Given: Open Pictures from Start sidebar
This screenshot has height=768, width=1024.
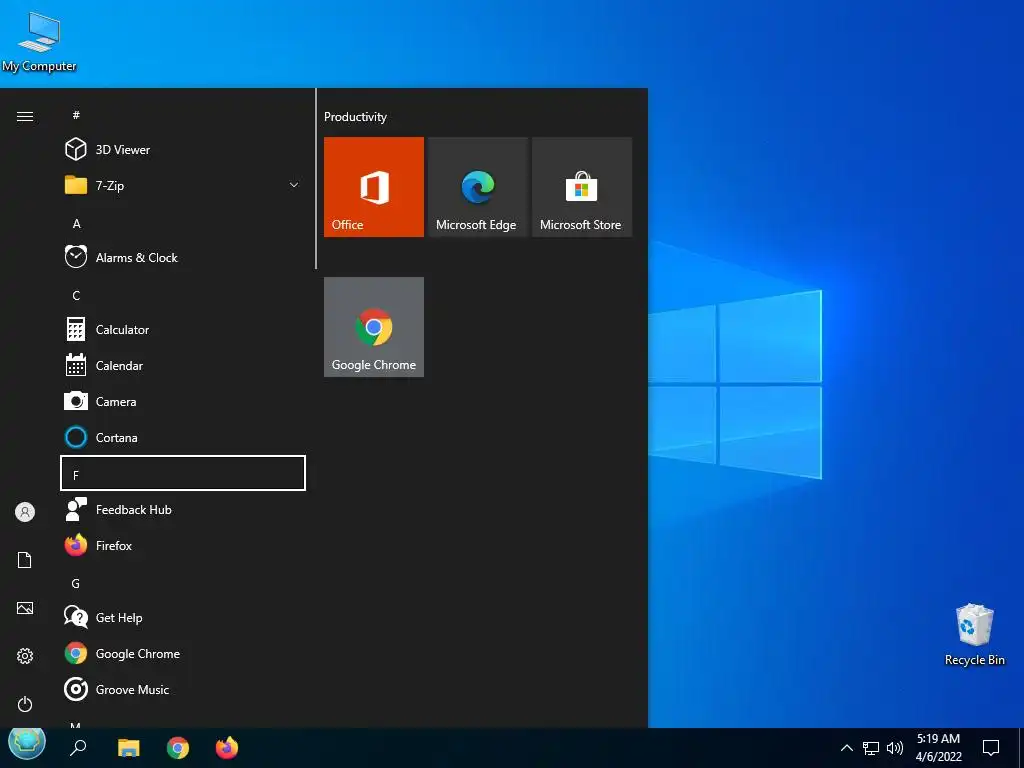Looking at the screenshot, I should point(25,608).
